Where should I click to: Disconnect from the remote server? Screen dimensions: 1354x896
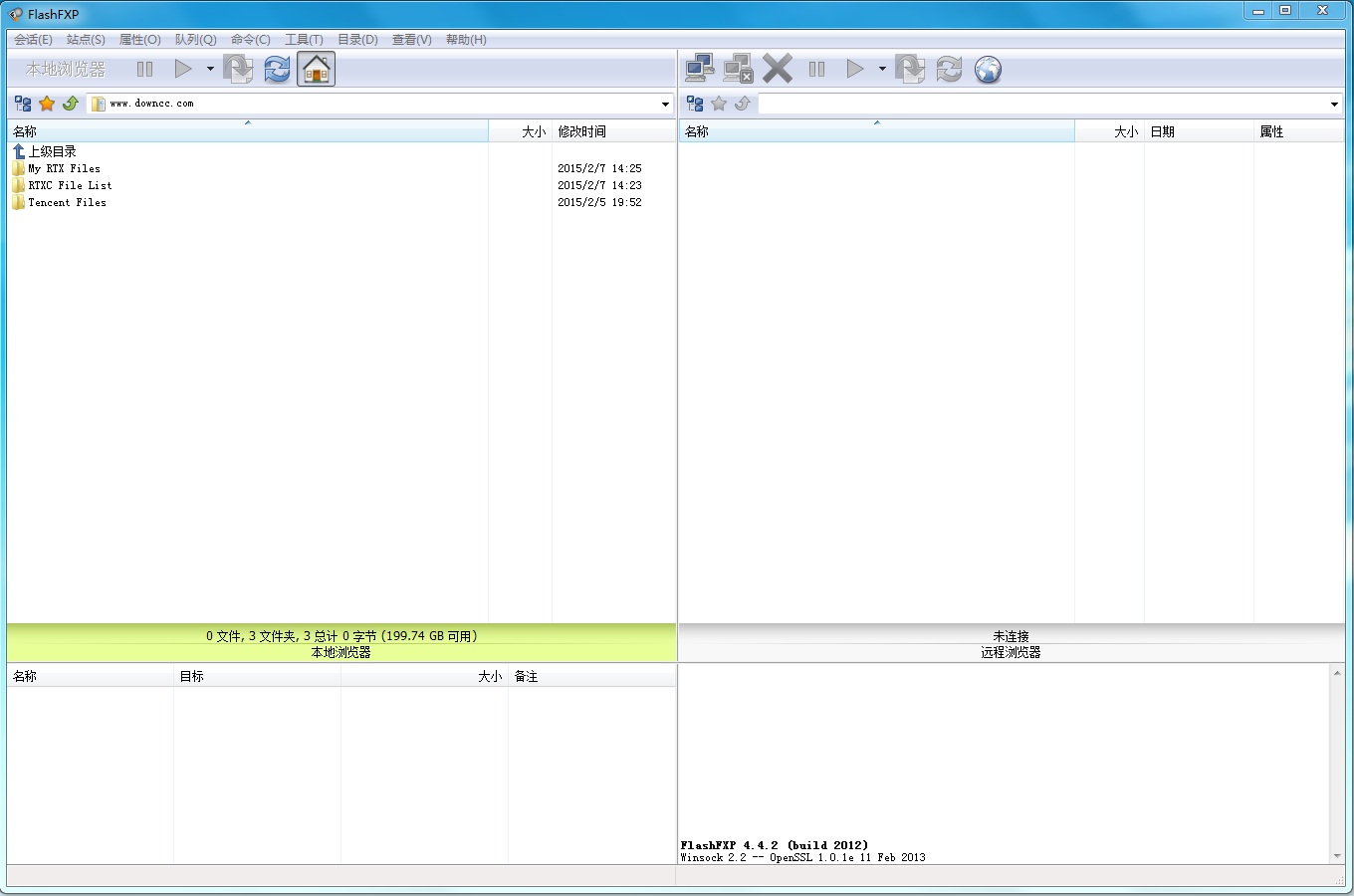tap(738, 68)
